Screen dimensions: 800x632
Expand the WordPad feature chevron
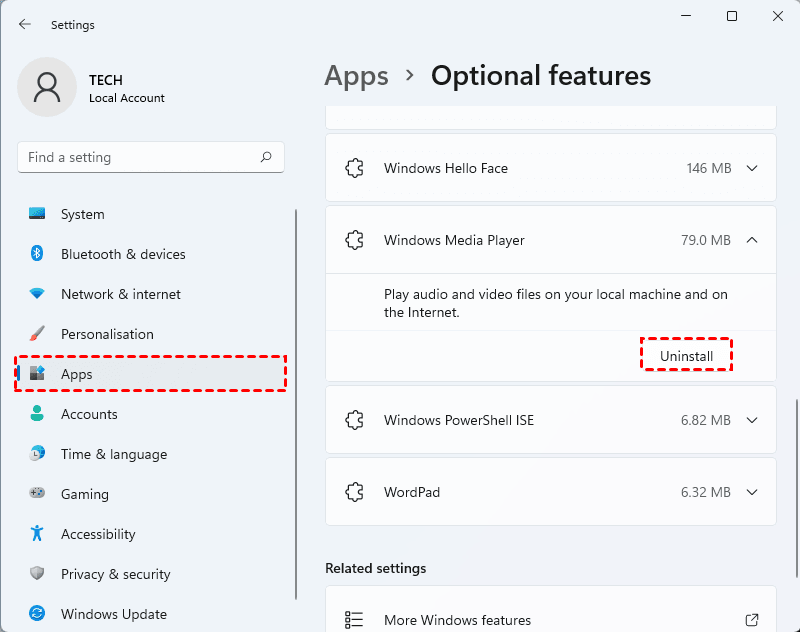pyautogui.click(x=752, y=493)
